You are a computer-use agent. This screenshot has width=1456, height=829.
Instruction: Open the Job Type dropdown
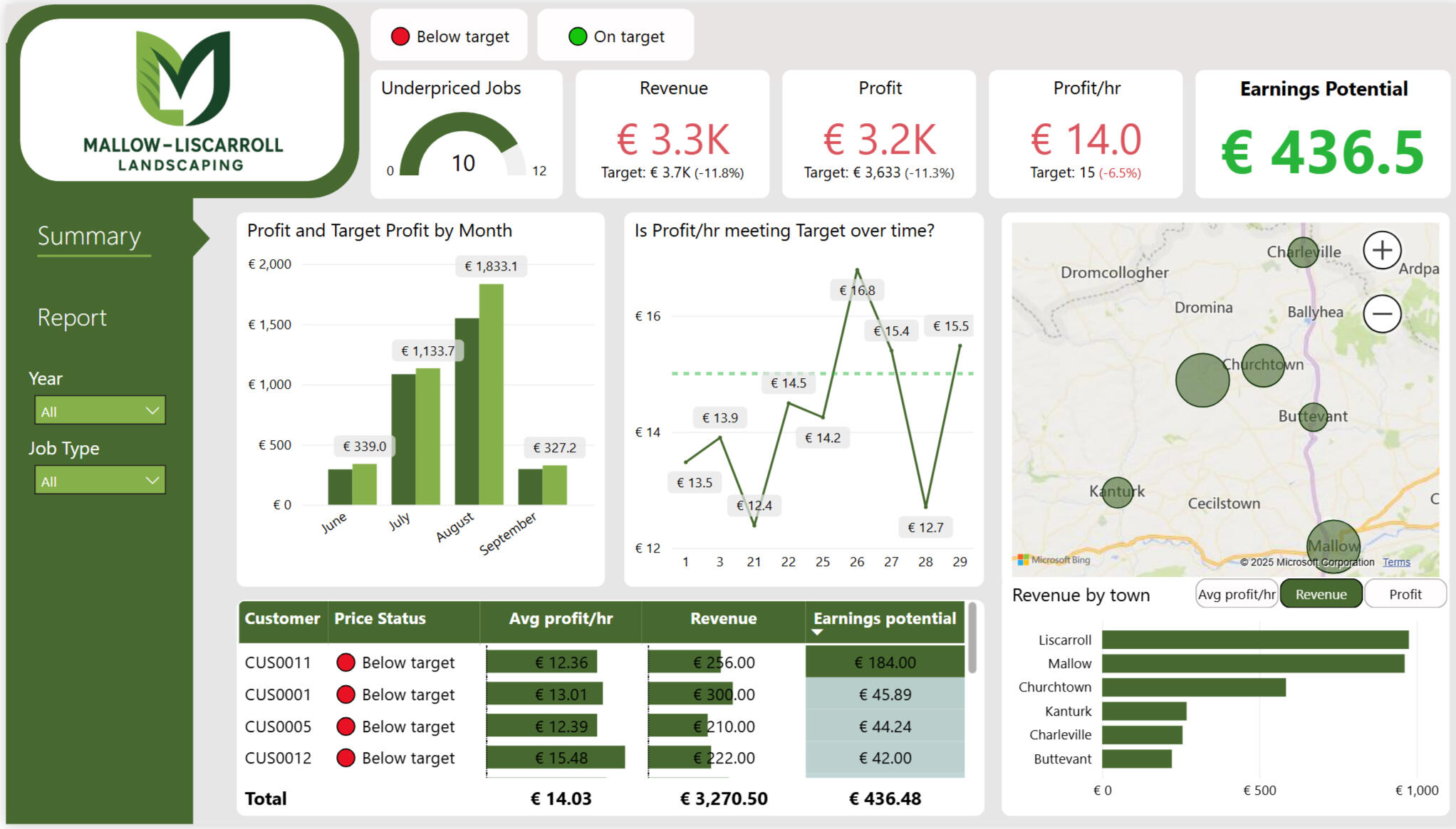point(100,481)
